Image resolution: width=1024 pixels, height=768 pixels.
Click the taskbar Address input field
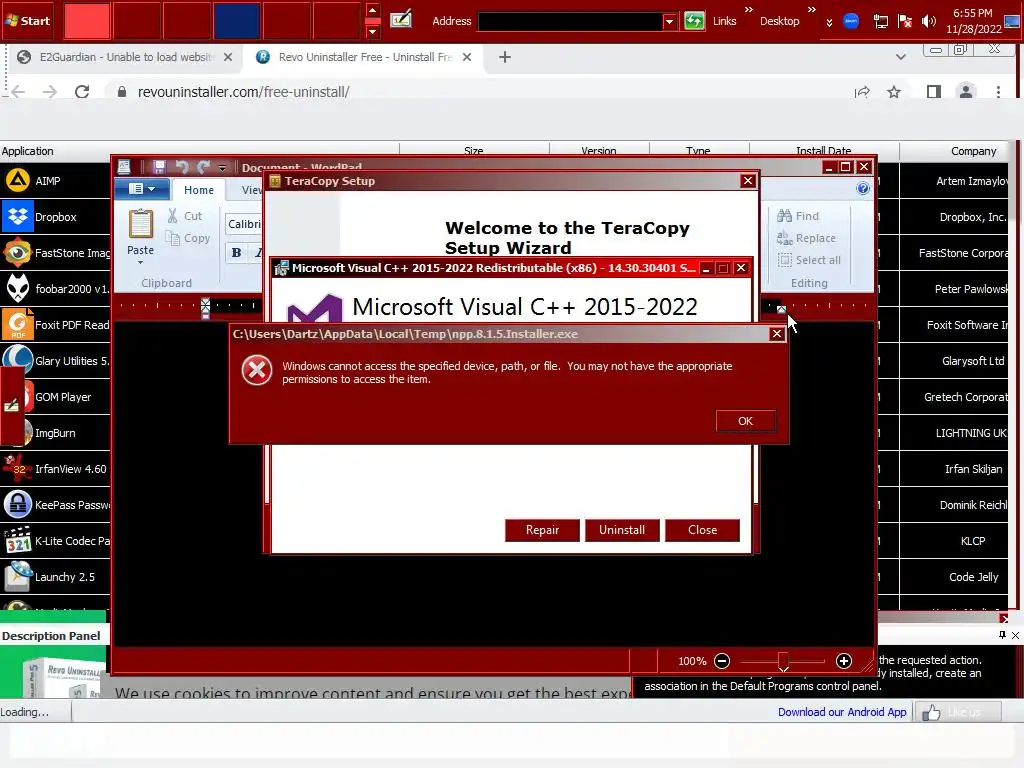coord(571,22)
